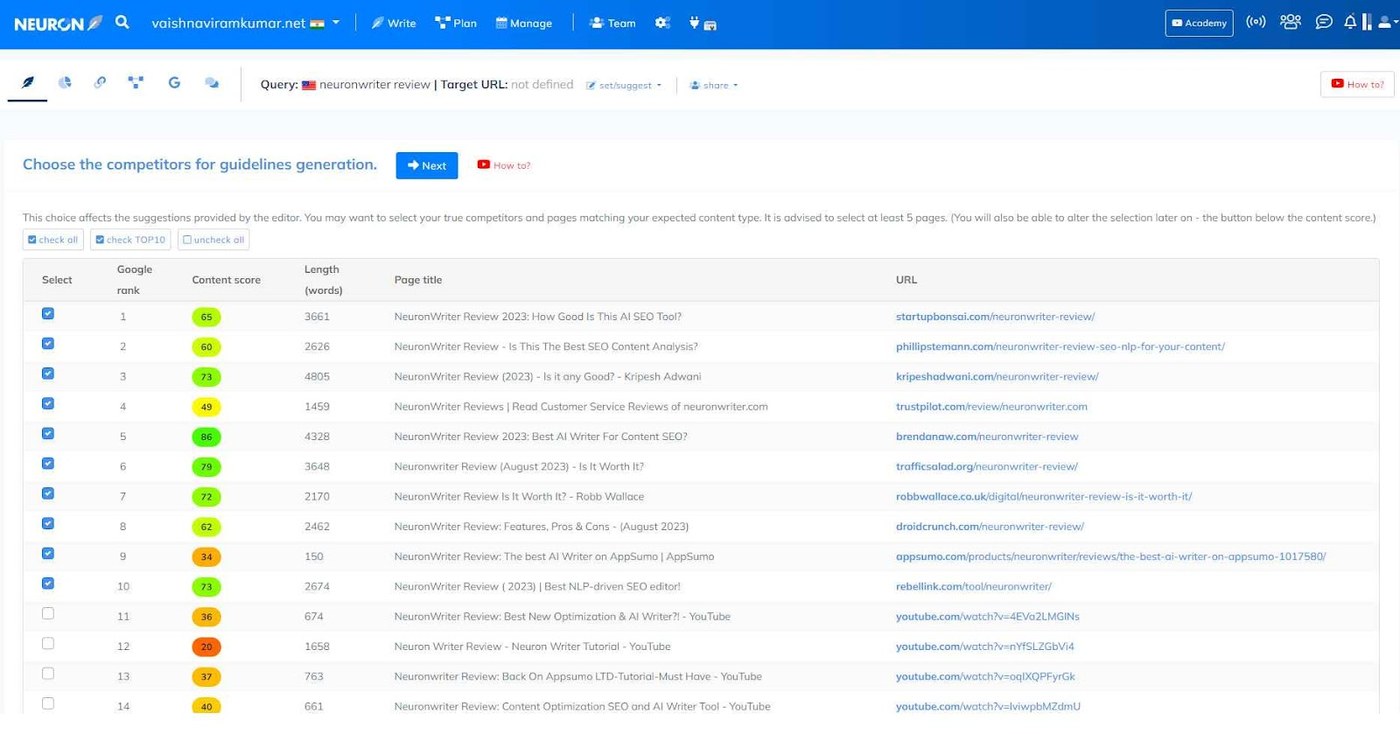Viewport: 1400px width, 734px height.
Task: Select the Google G icon tab
Action: tap(174, 83)
